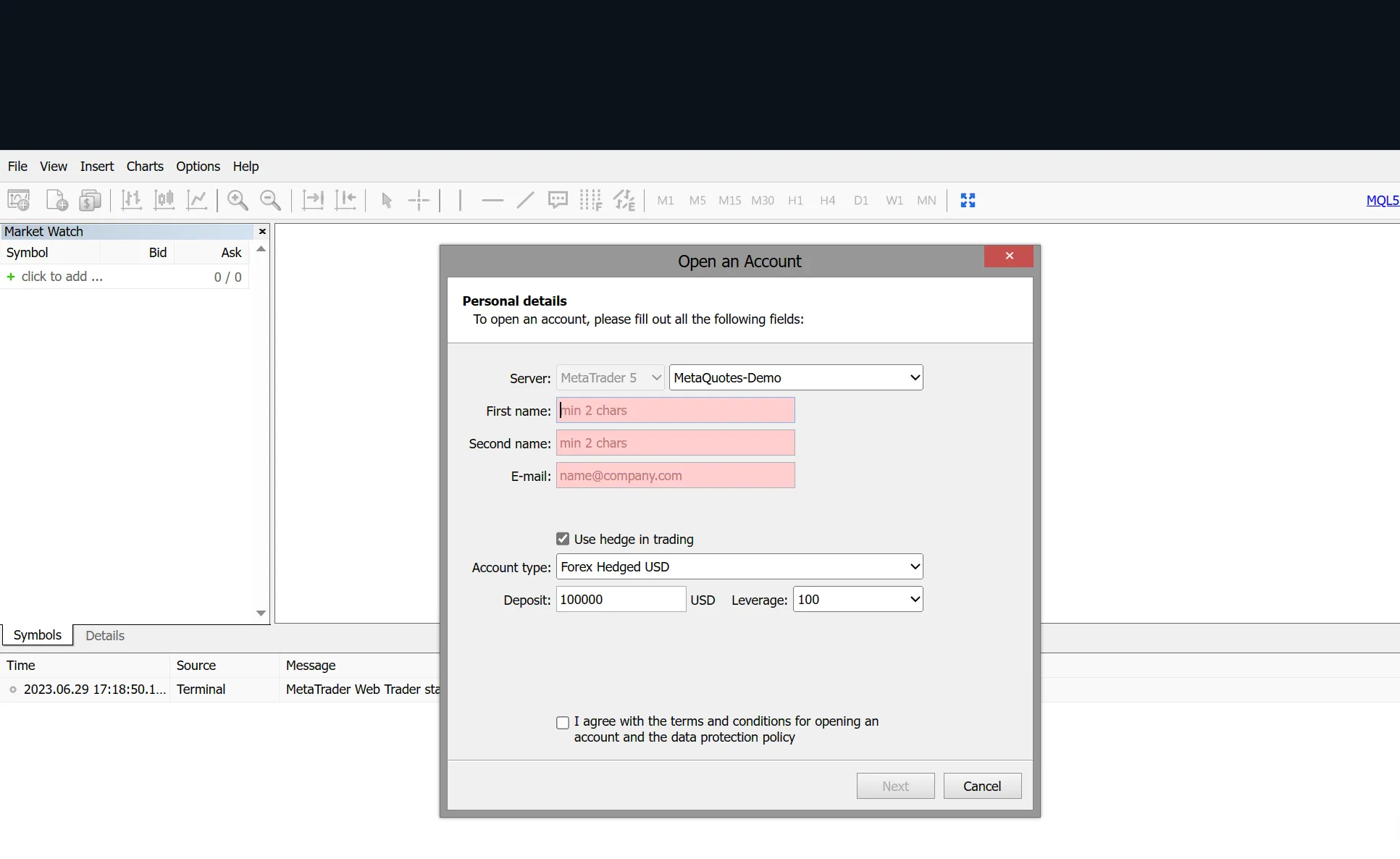Toggle chart auto-scroll to end icon
1400x859 pixels.
click(312, 200)
